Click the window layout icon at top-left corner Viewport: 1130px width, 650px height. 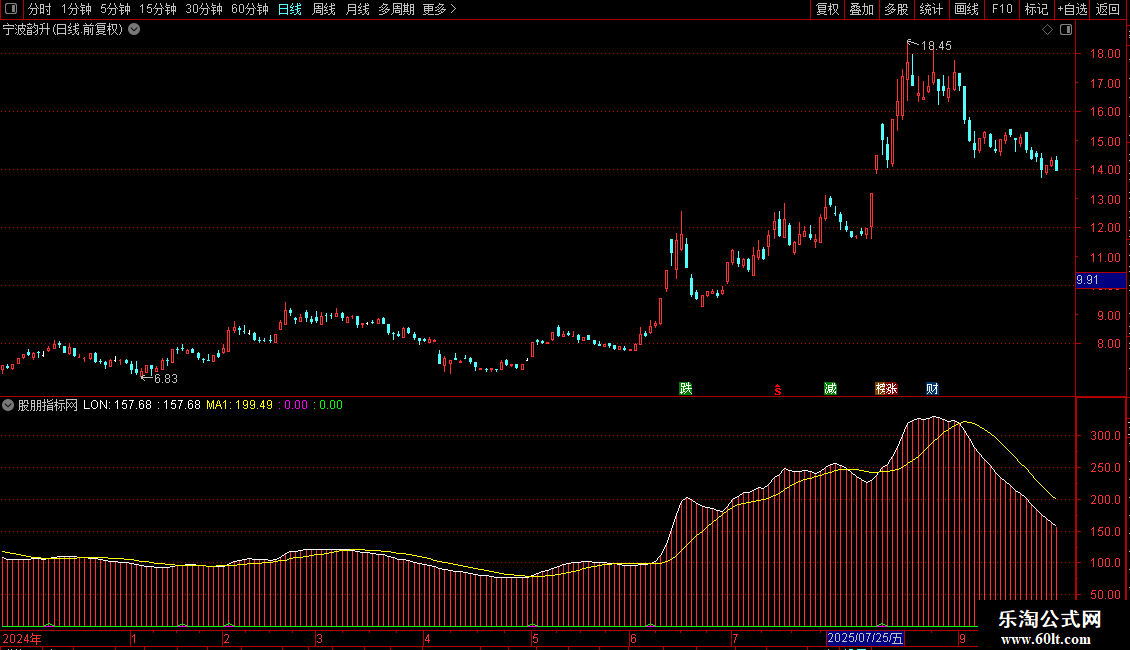pyautogui.click(x=10, y=9)
